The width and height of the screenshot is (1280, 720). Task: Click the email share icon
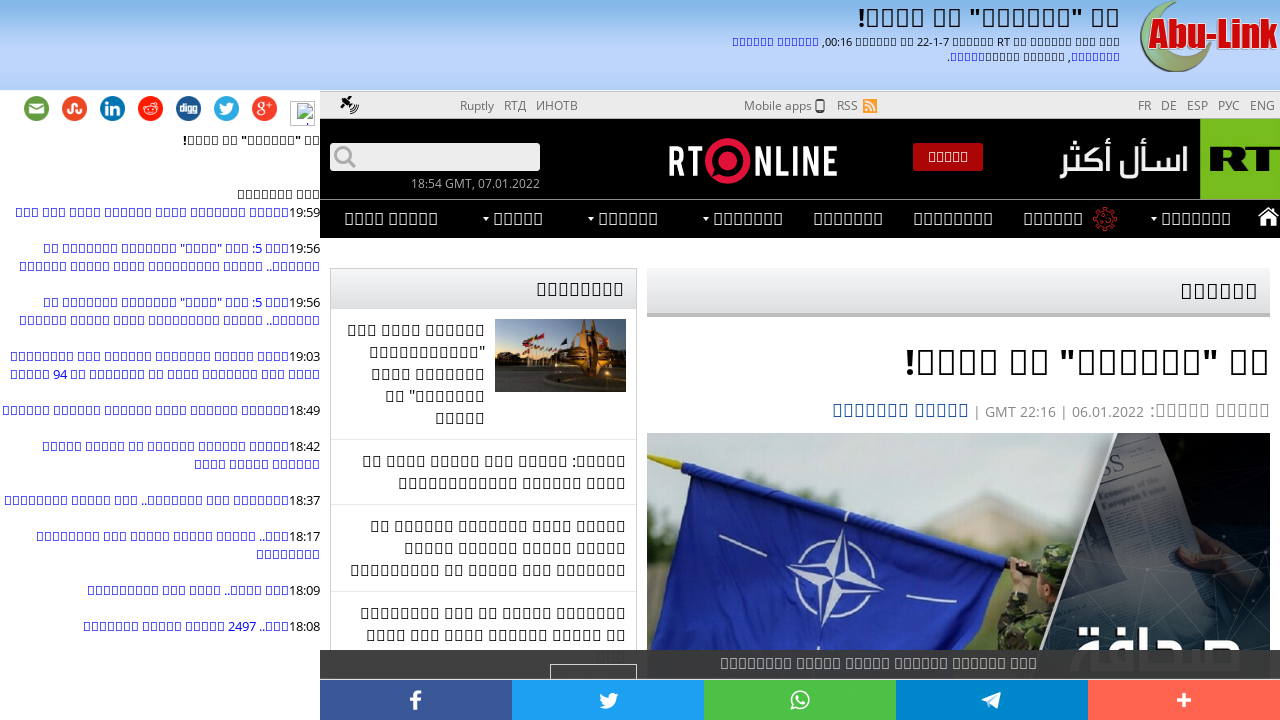pyautogui.click(x=37, y=109)
